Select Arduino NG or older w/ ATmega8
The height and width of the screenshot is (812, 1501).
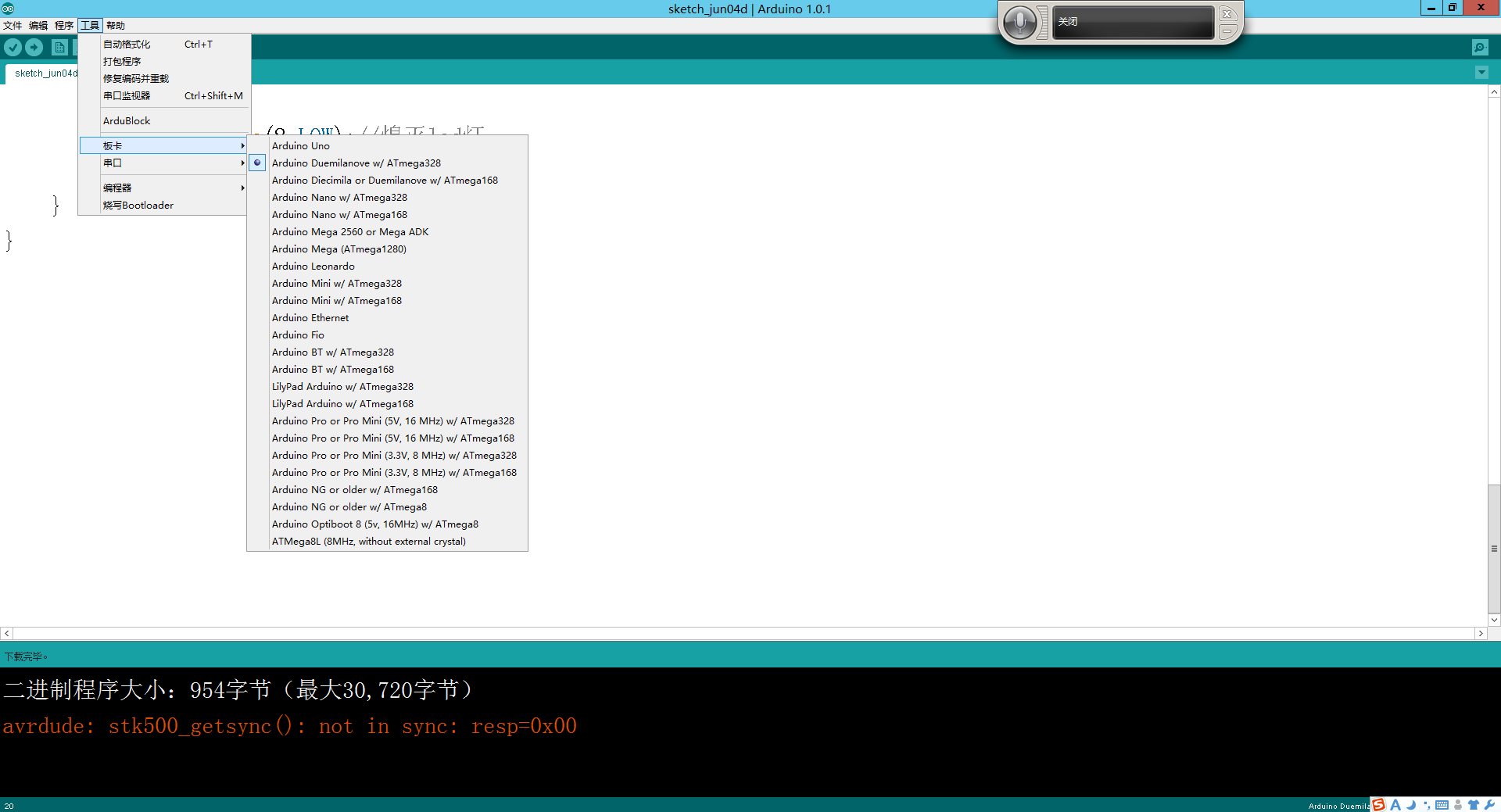coord(387,506)
